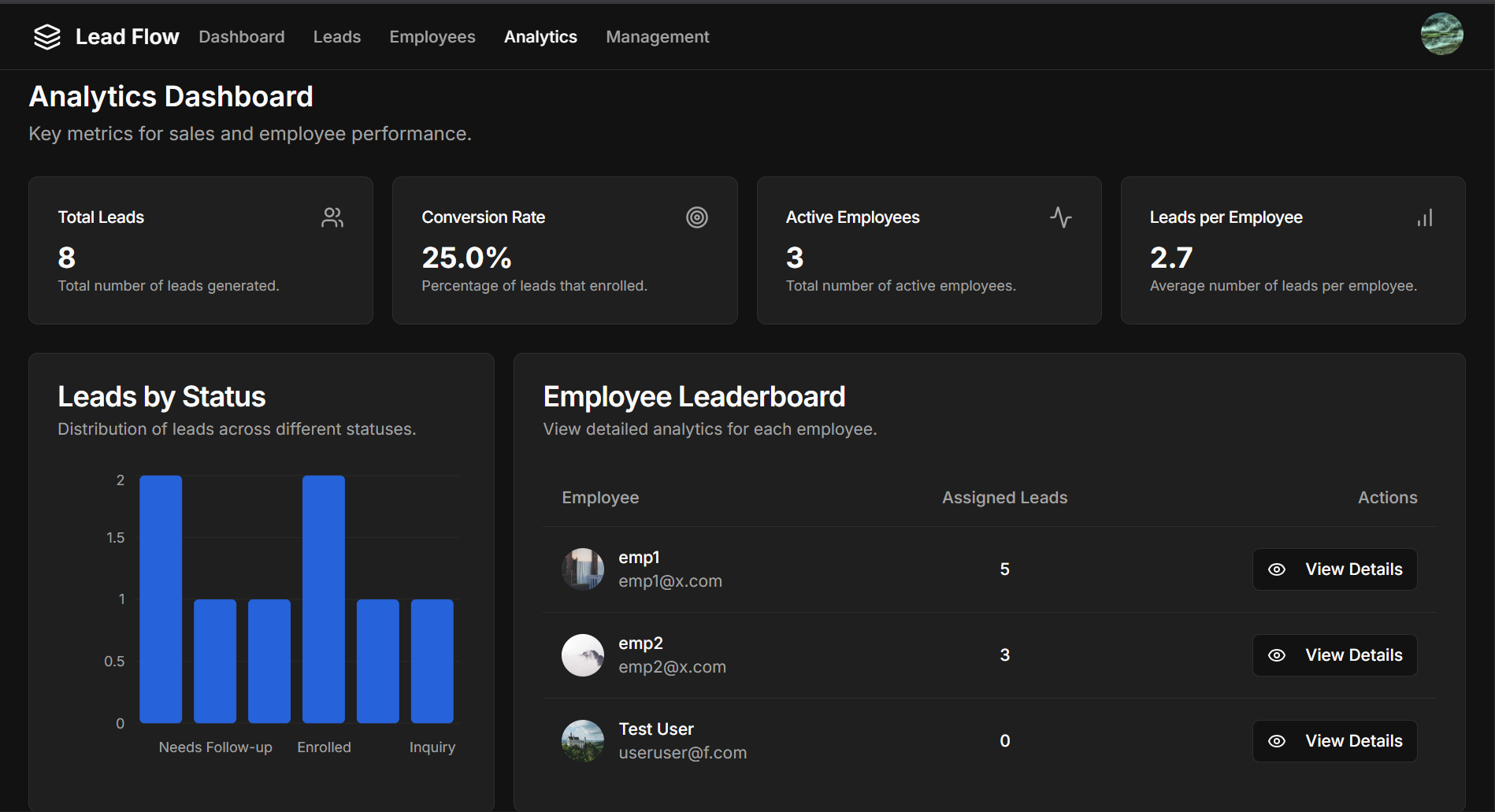Click the Assigned Leads column header

click(x=1004, y=497)
